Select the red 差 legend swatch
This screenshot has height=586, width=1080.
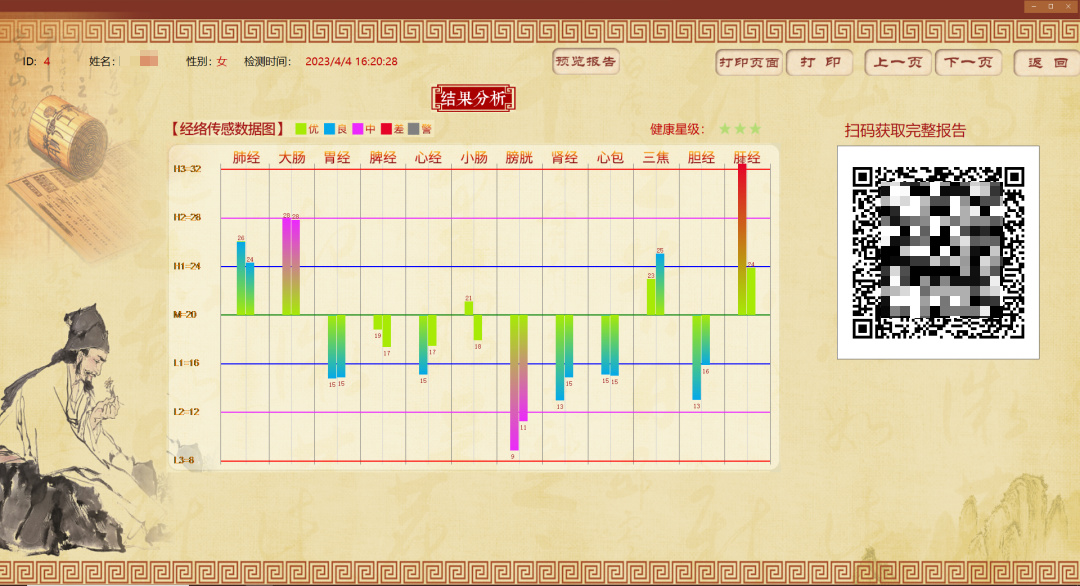[386, 129]
